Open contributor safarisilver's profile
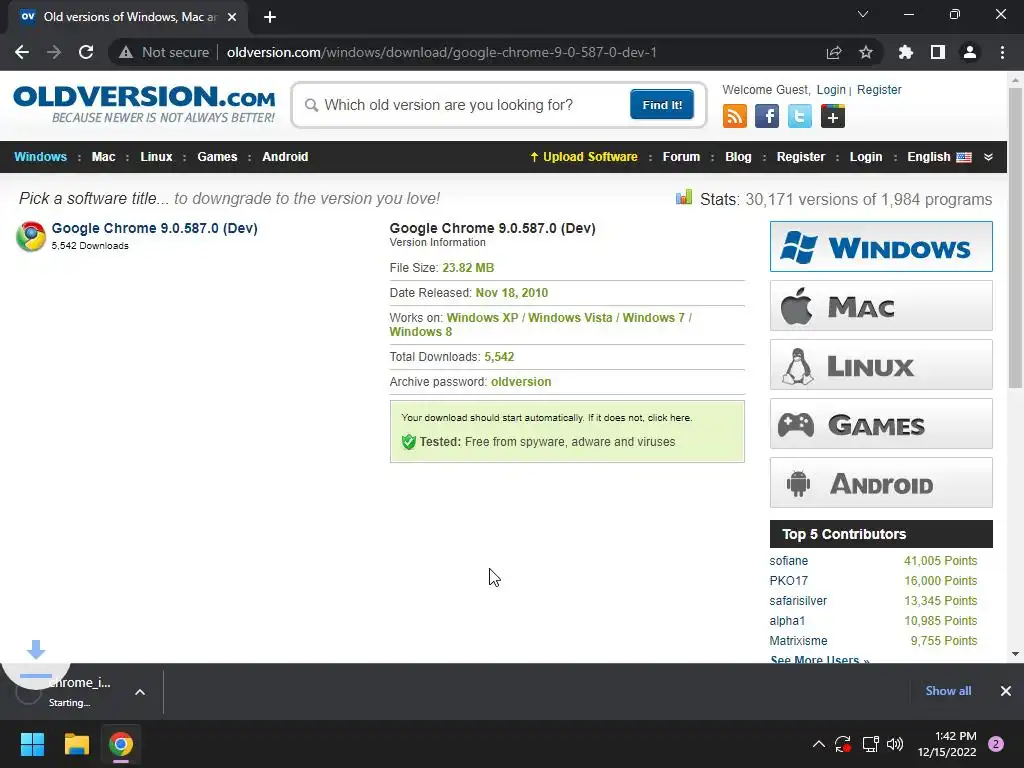Screen dimensions: 1024x768 point(798,601)
